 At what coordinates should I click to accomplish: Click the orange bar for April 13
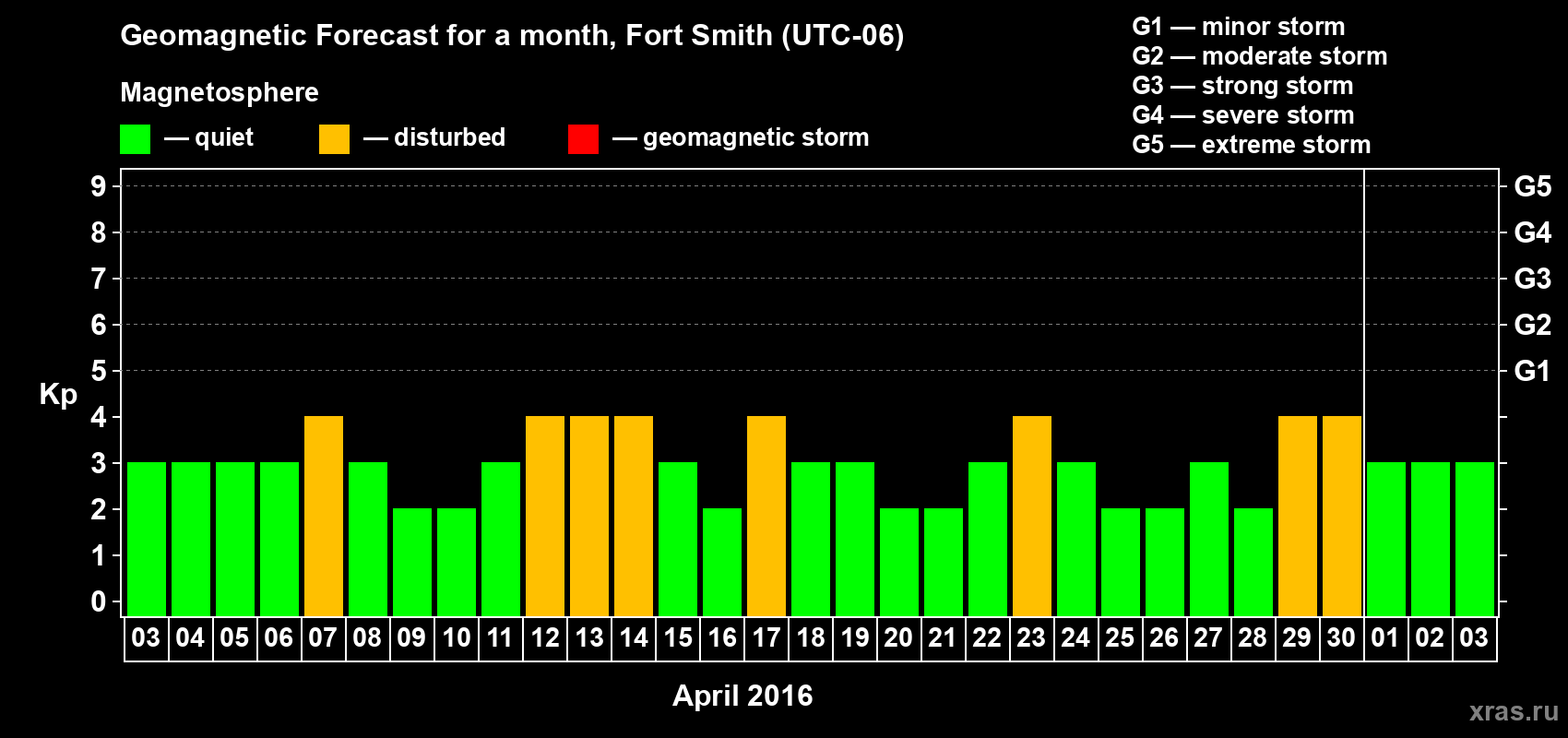point(589,517)
